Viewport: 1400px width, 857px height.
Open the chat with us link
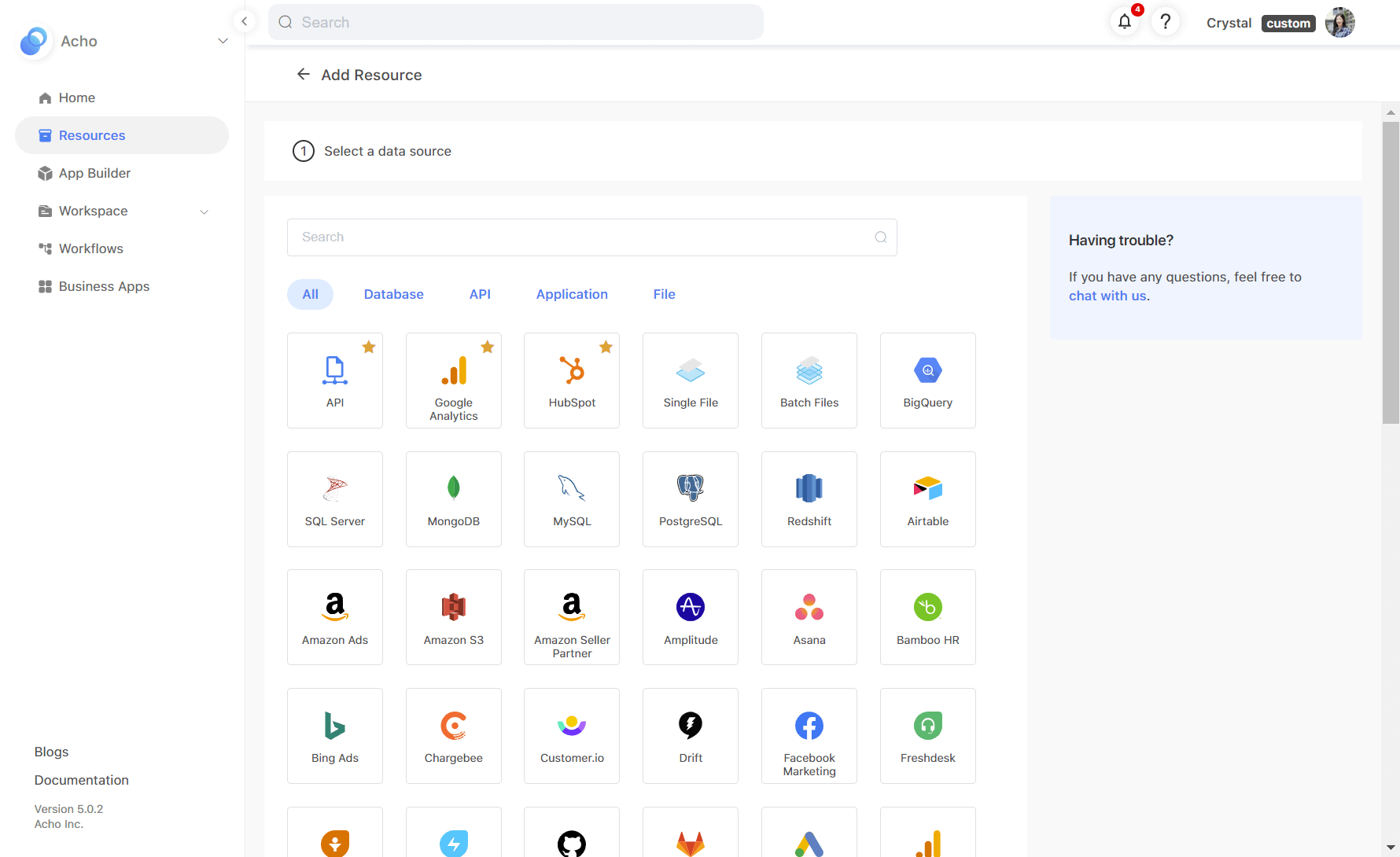1107,296
